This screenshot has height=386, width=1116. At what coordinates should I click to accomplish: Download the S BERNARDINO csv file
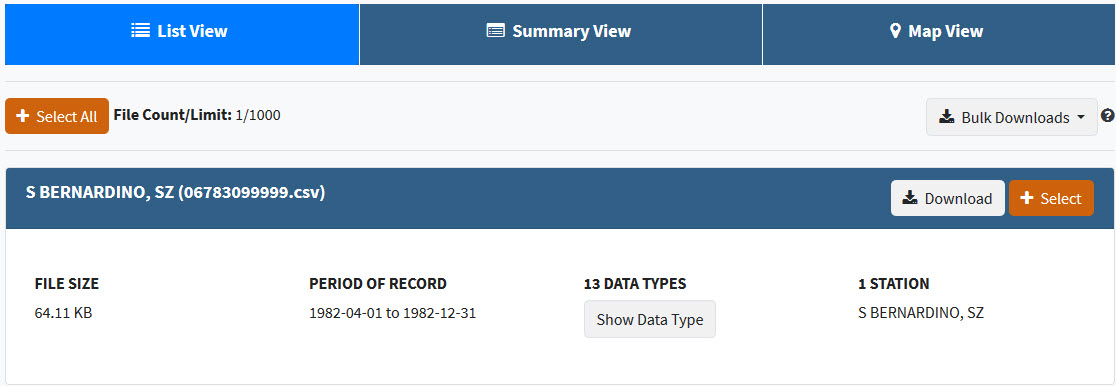947,198
